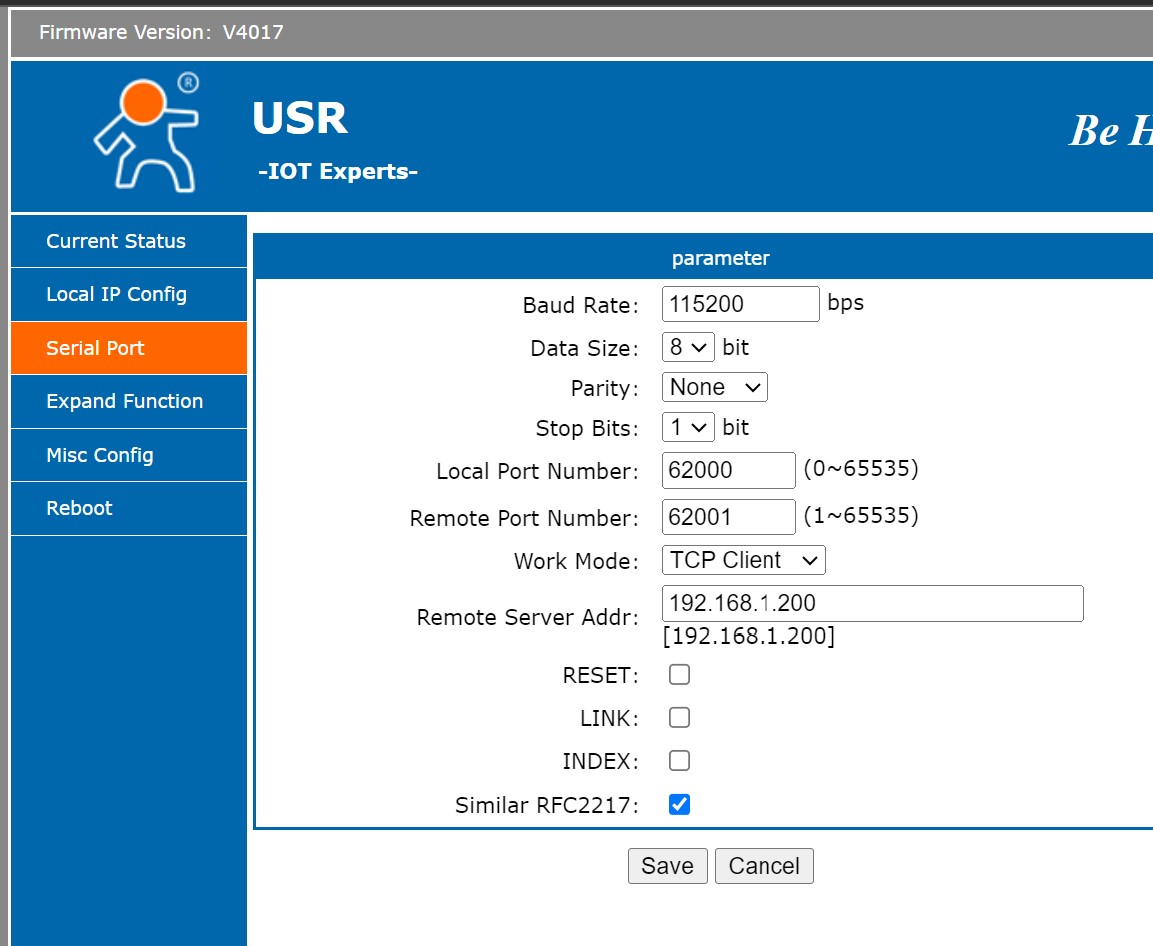Image resolution: width=1153 pixels, height=946 pixels.
Task: Check the INDEX option box
Action: pyautogui.click(x=679, y=761)
